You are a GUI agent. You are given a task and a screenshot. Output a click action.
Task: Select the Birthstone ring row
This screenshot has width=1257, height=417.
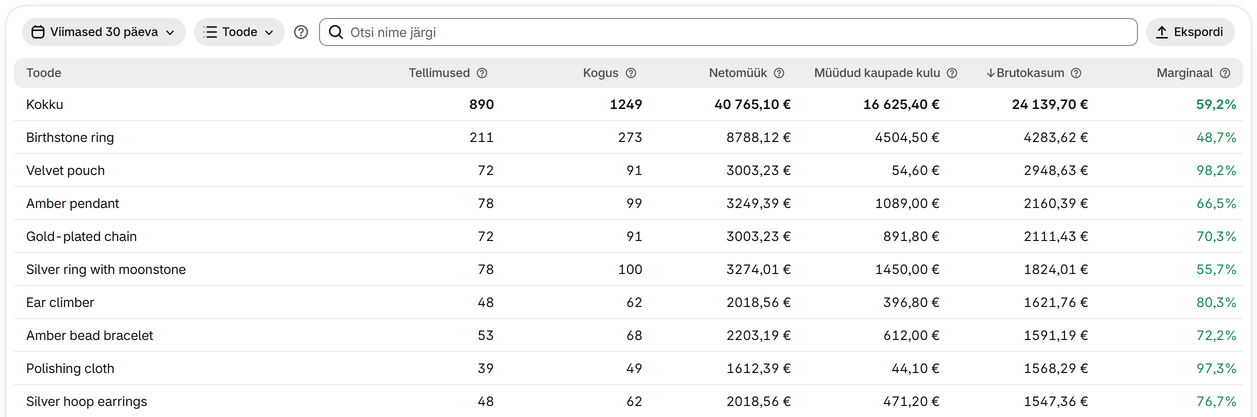pos(628,137)
